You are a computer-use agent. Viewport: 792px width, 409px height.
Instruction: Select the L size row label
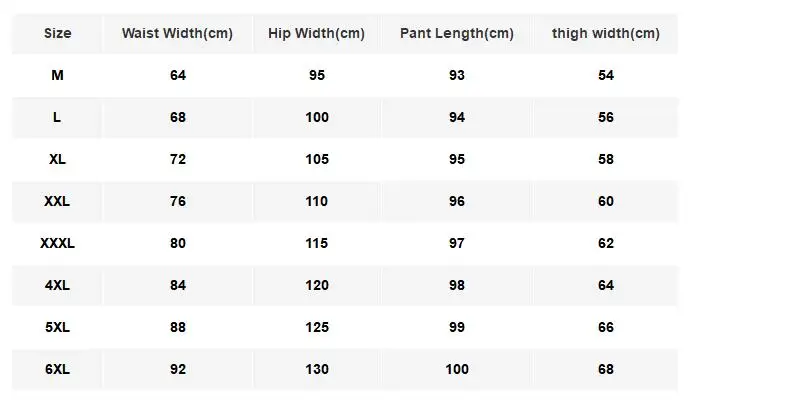pyautogui.click(x=58, y=117)
